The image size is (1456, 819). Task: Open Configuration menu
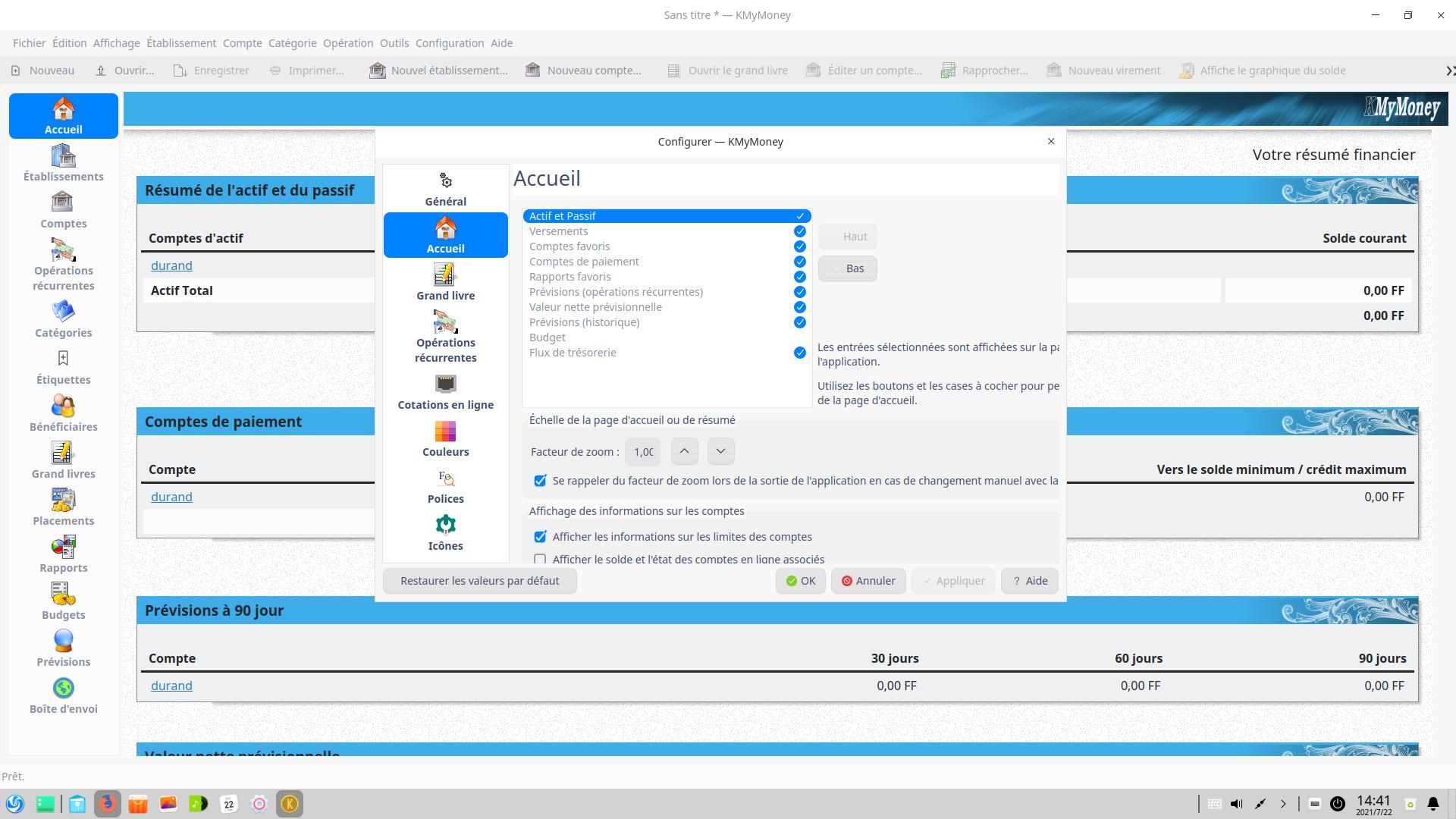[450, 43]
